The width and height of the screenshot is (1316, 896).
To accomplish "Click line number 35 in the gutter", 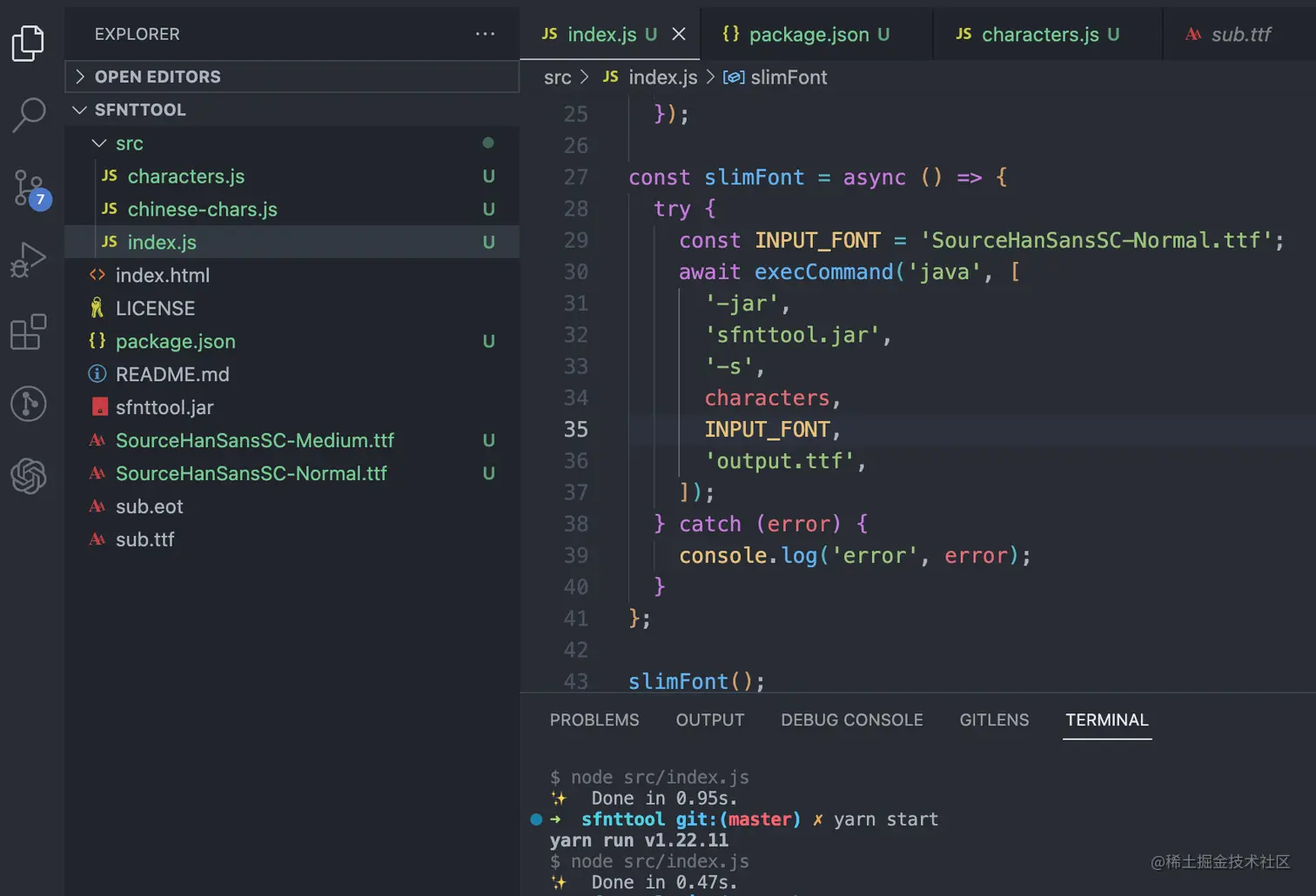I will [x=576, y=430].
